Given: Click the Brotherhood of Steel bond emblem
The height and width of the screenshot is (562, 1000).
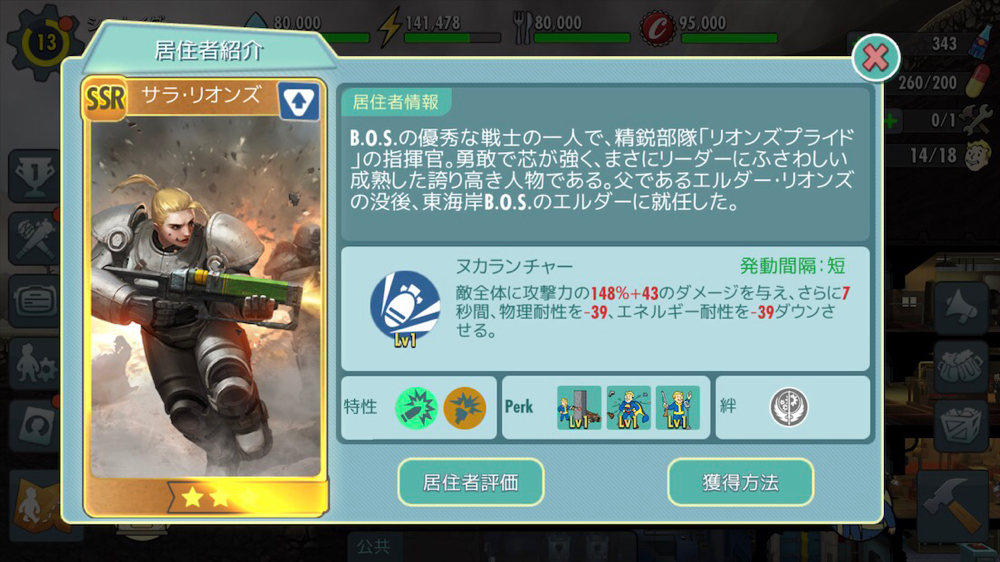Looking at the screenshot, I should coord(789,407).
